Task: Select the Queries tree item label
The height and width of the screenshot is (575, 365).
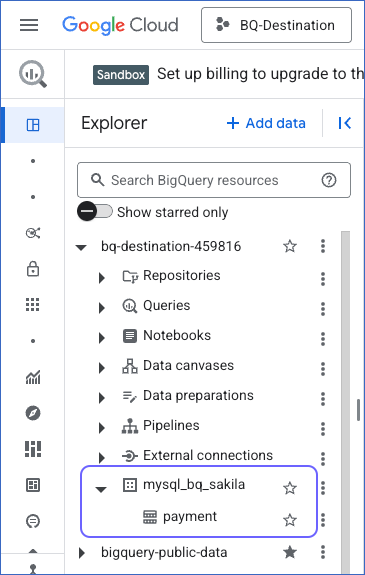Action: (167, 305)
